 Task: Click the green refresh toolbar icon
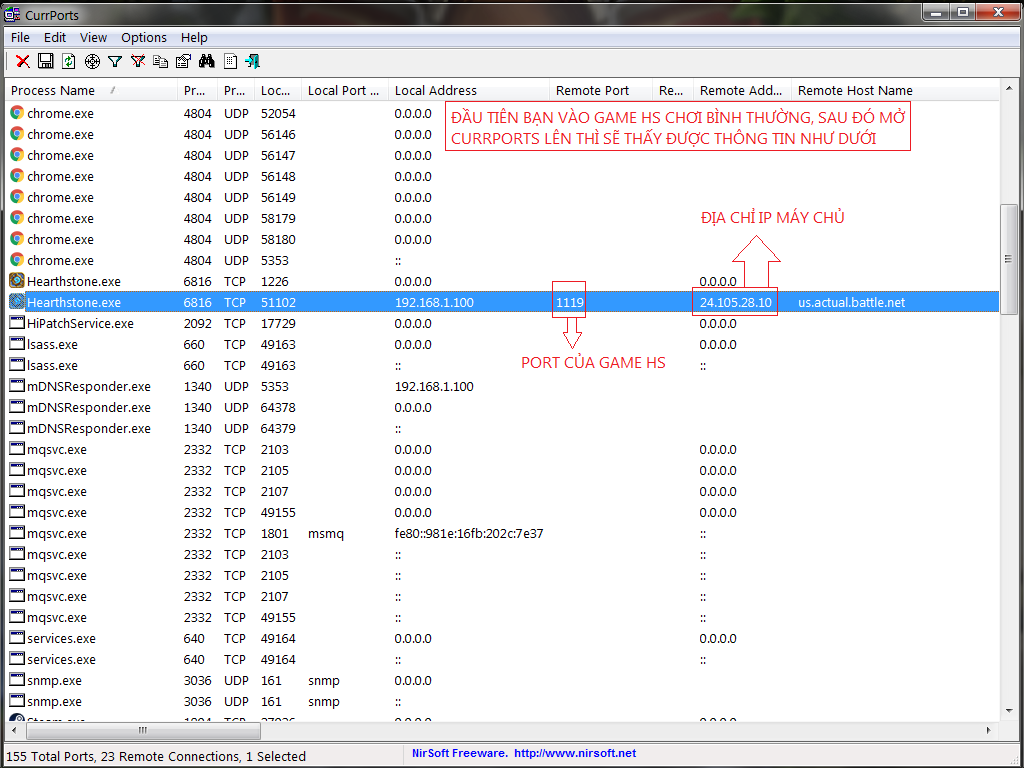pyautogui.click(x=69, y=62)
